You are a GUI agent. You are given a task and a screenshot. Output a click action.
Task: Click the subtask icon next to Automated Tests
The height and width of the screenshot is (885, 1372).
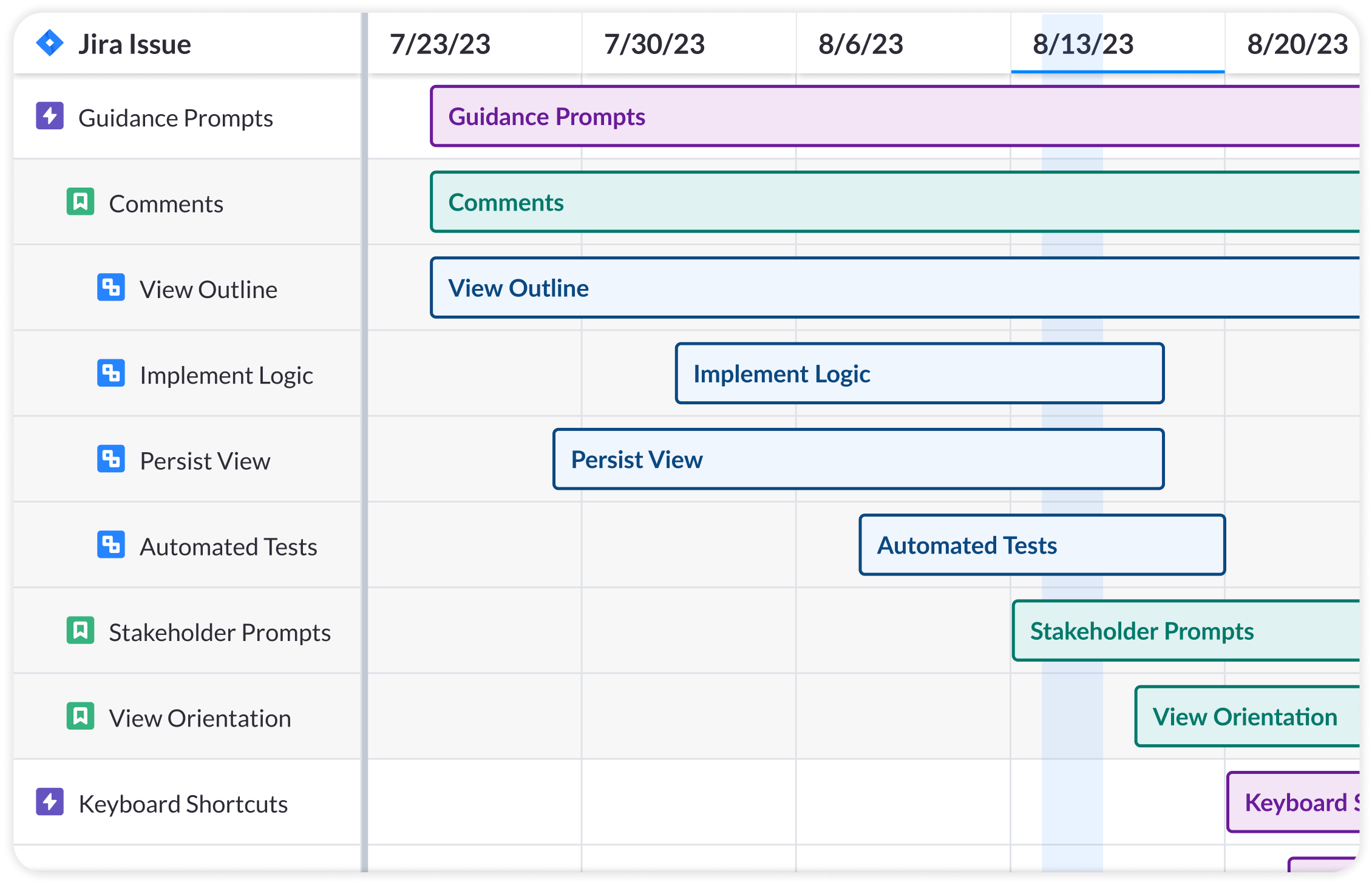[x=110, y=546]
